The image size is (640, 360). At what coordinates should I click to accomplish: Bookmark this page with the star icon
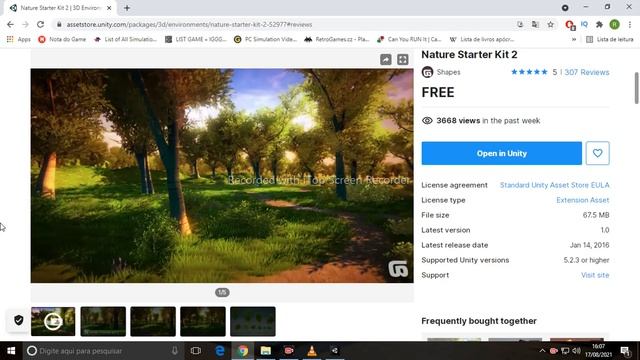551,24
